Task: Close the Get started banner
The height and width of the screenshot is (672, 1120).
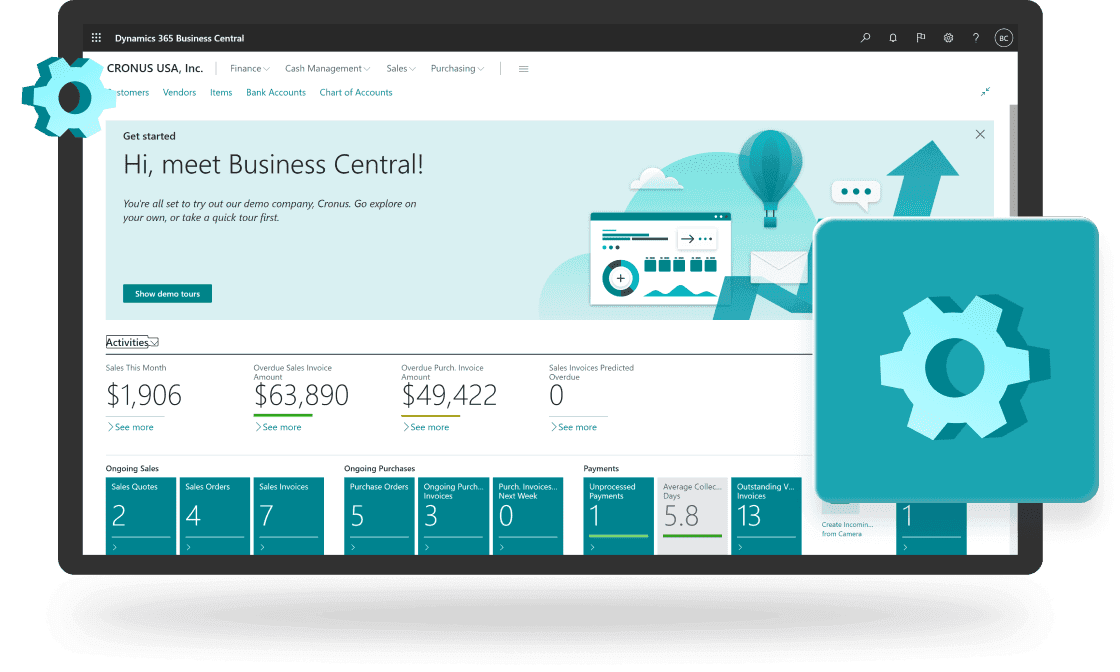Action: 980,134
